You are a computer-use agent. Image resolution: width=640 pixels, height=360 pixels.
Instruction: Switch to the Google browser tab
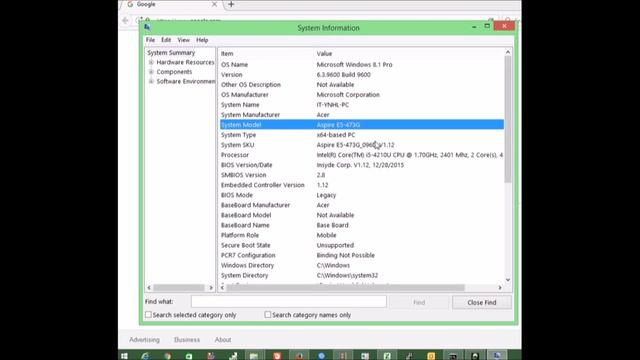[x=171, y=4]
